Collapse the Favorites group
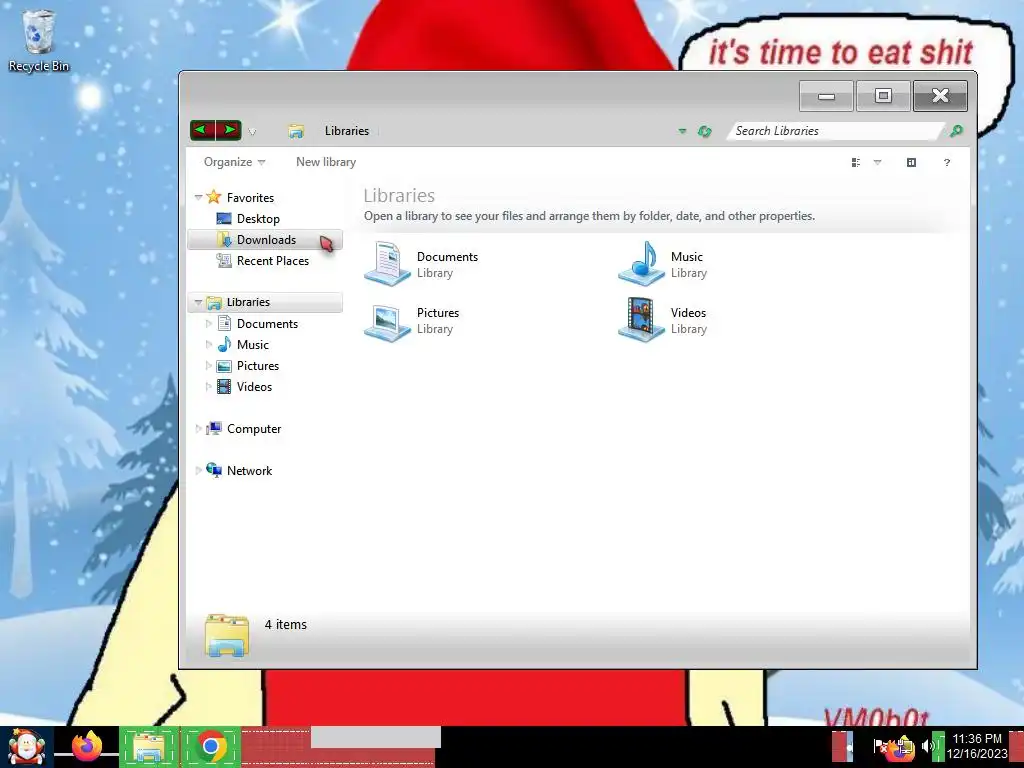1024x768 pixels. (198, 197)
